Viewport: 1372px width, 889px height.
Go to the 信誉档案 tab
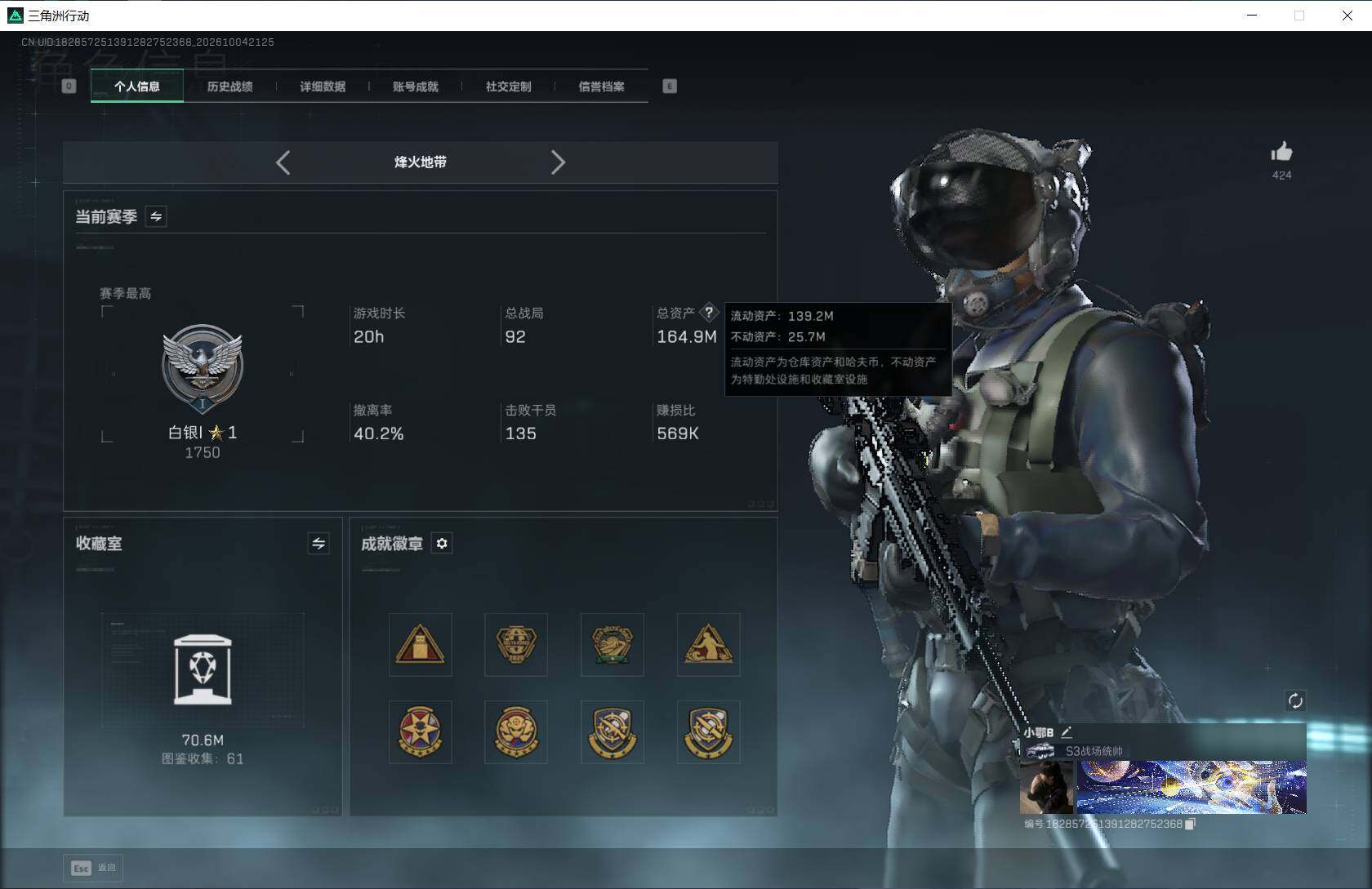pos(601,87)
